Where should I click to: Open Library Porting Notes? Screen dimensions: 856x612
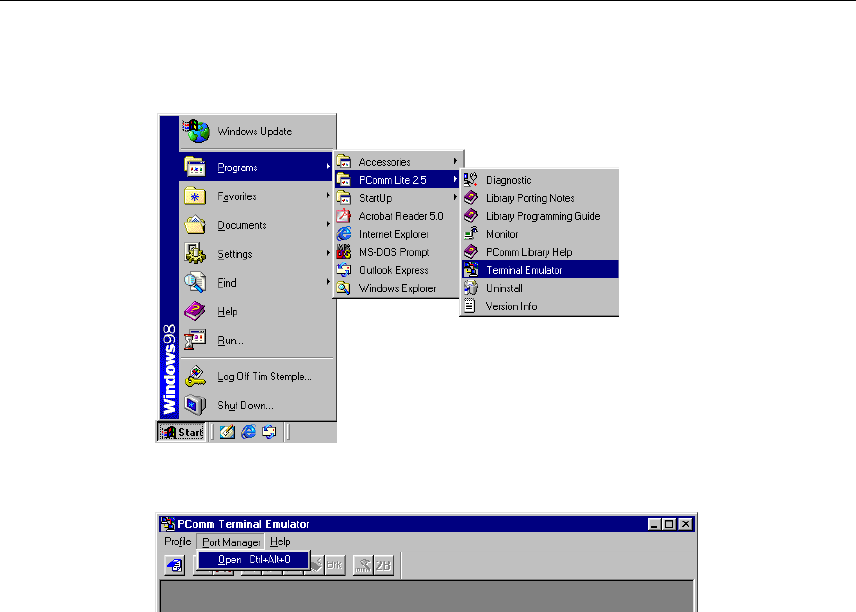point(540,198)
